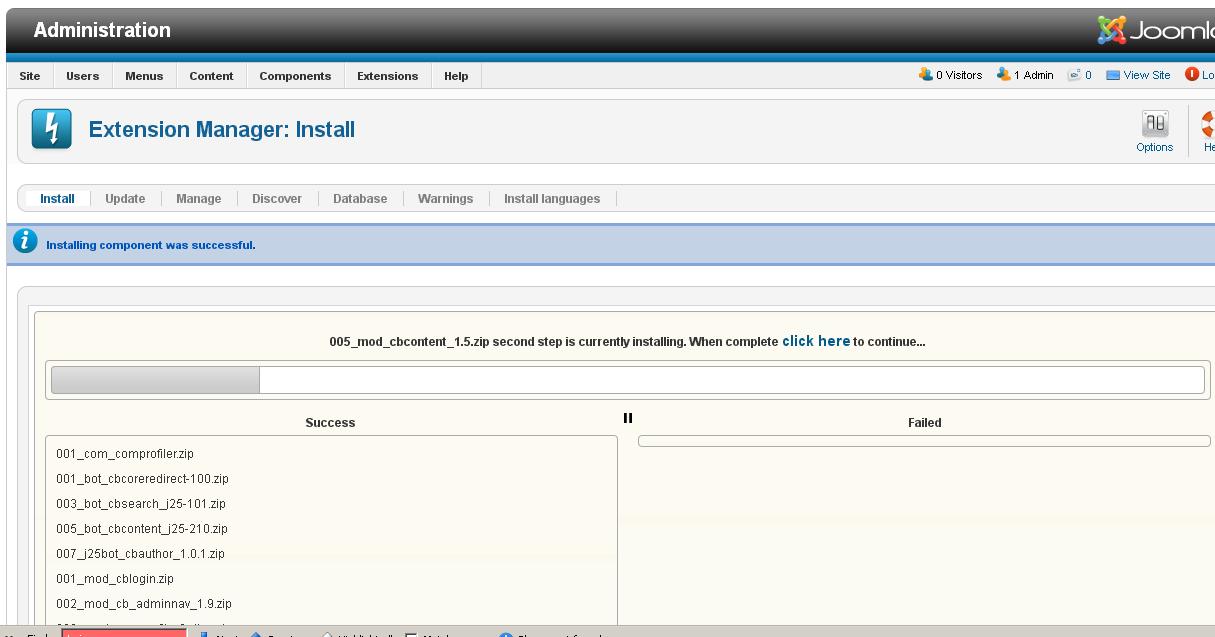1215x637 pixels.
Task: Click the Administration header title
Action: tap(102, 31)
